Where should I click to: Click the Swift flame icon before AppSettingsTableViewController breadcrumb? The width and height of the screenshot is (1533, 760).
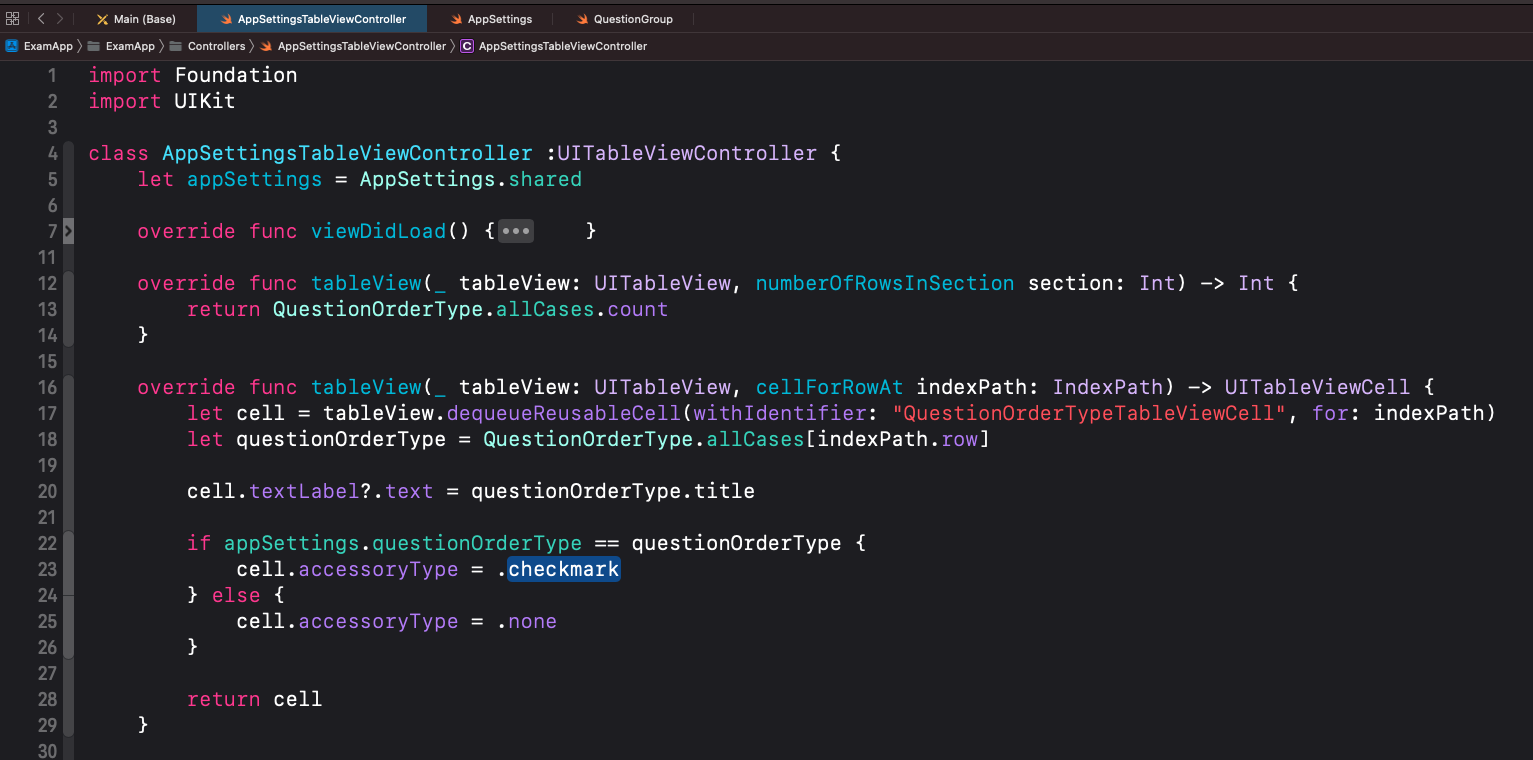tap(264, 45)
